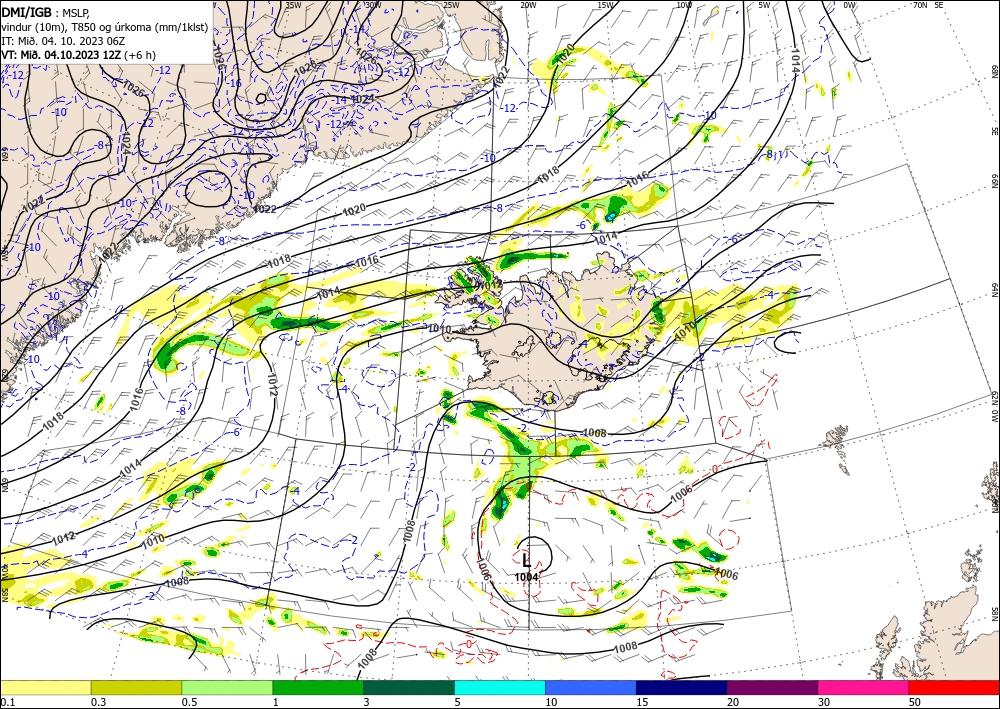Click the 'L' low-pressure centre marker
The image size is (1000, 709).
(526, 560)
